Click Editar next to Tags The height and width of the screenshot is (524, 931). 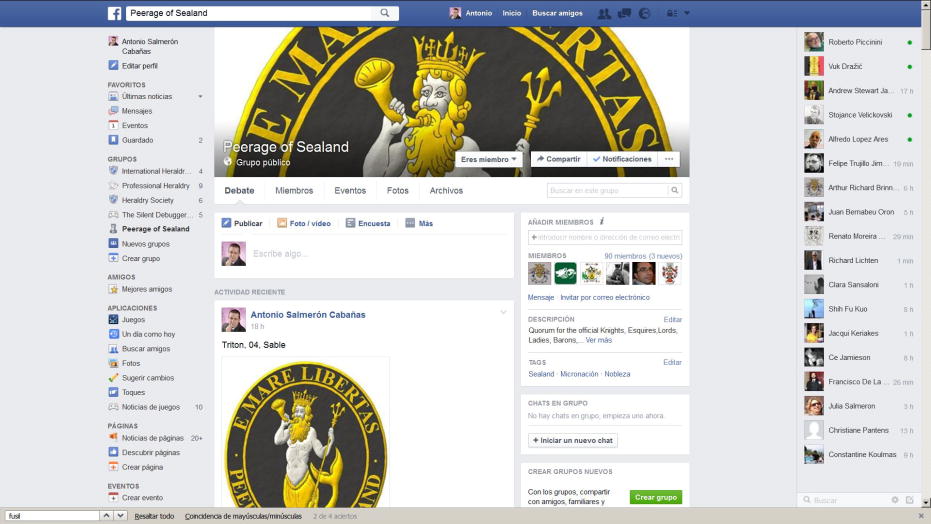(672, 362)
